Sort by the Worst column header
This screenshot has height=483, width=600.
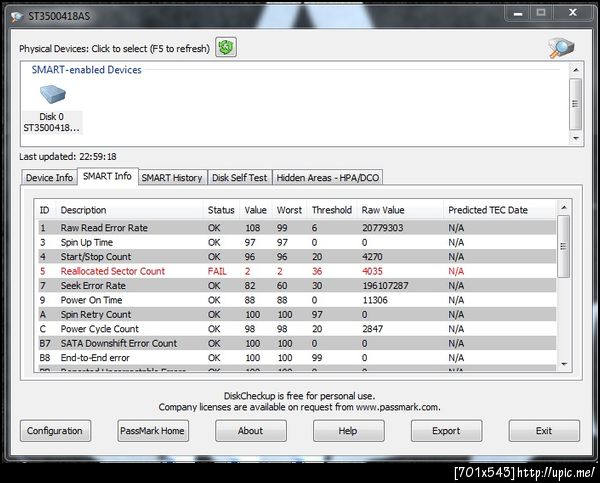tap(289, 210)
